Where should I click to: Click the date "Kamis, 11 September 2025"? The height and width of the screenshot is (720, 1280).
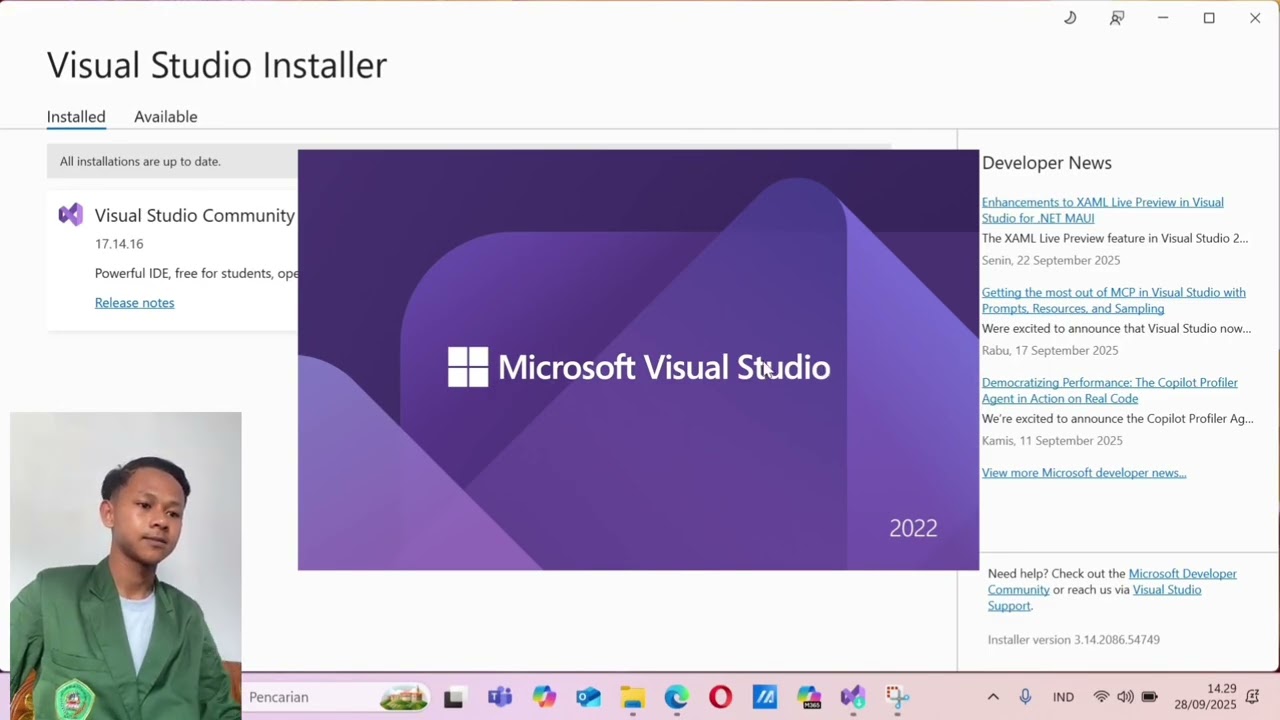click(1052, 441)
